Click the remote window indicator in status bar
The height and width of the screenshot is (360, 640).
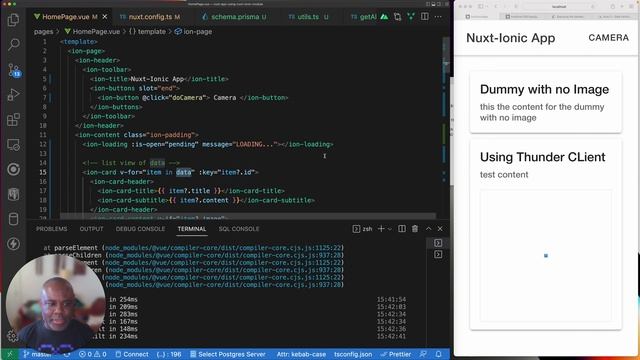click(x=9, y=354)
